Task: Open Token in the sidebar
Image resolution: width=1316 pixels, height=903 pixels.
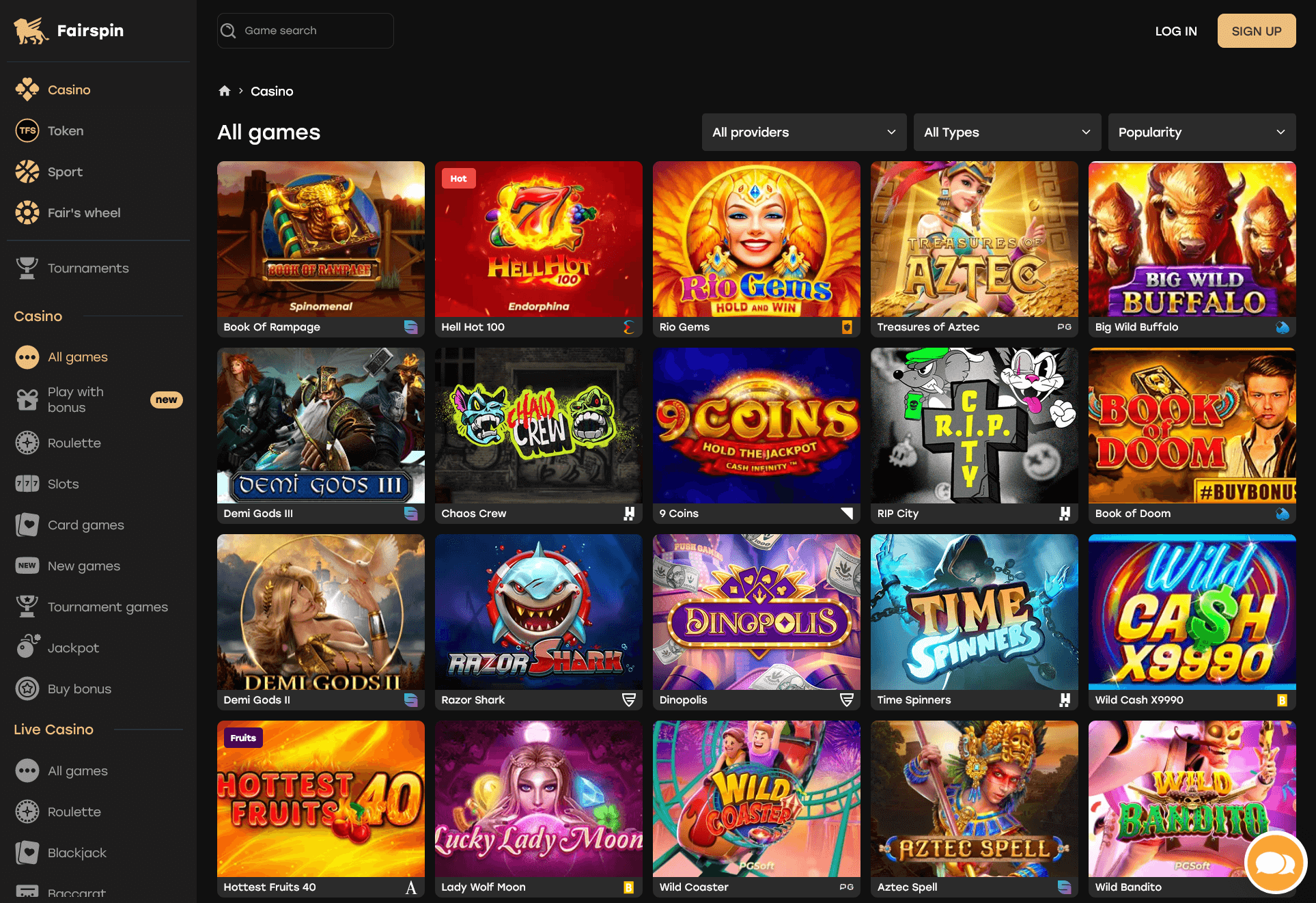Action: tap(66, 130)
